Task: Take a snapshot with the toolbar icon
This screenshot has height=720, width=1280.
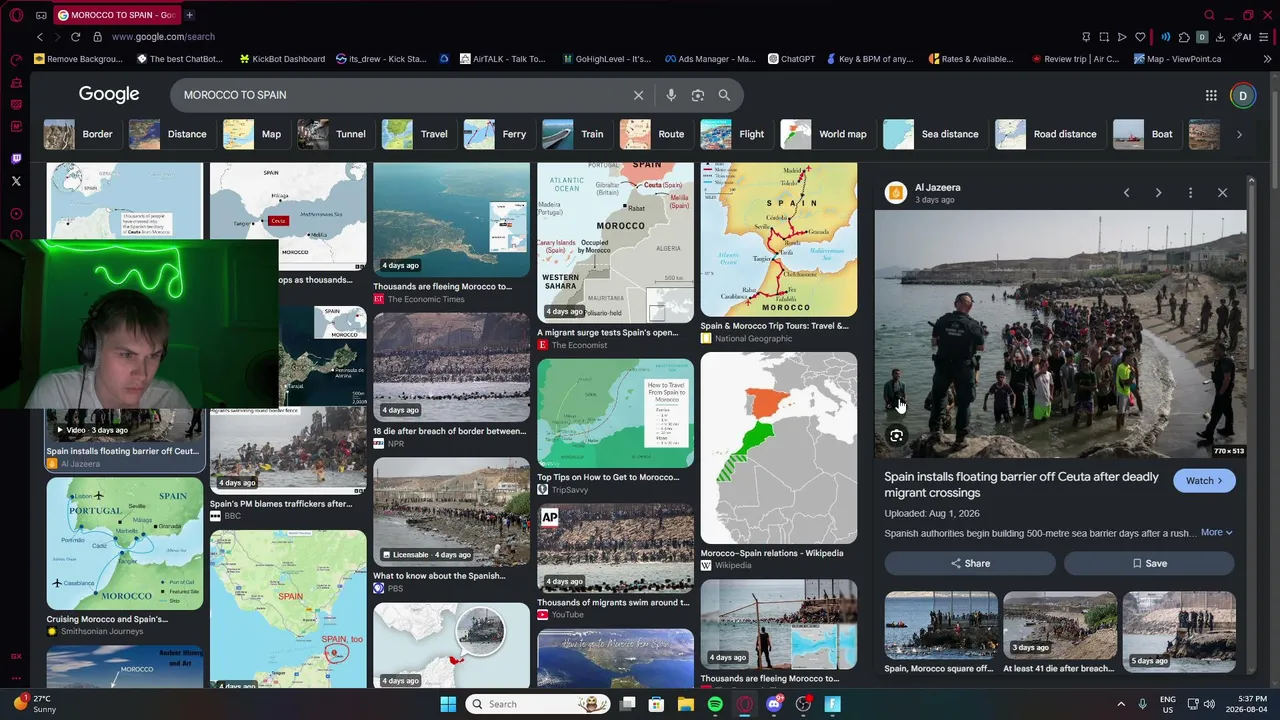Action: click(x=1104, y=37)
